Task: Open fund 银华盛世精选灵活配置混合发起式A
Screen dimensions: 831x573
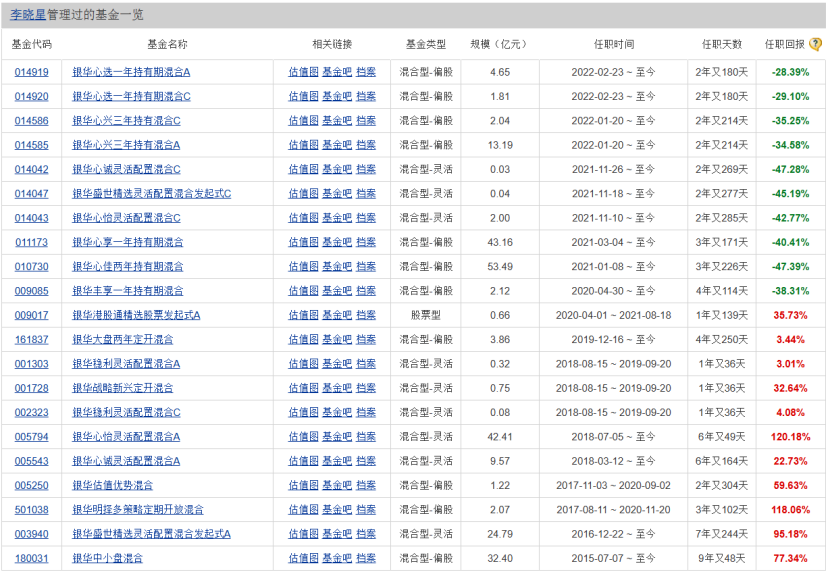Action: pos(152,535)
